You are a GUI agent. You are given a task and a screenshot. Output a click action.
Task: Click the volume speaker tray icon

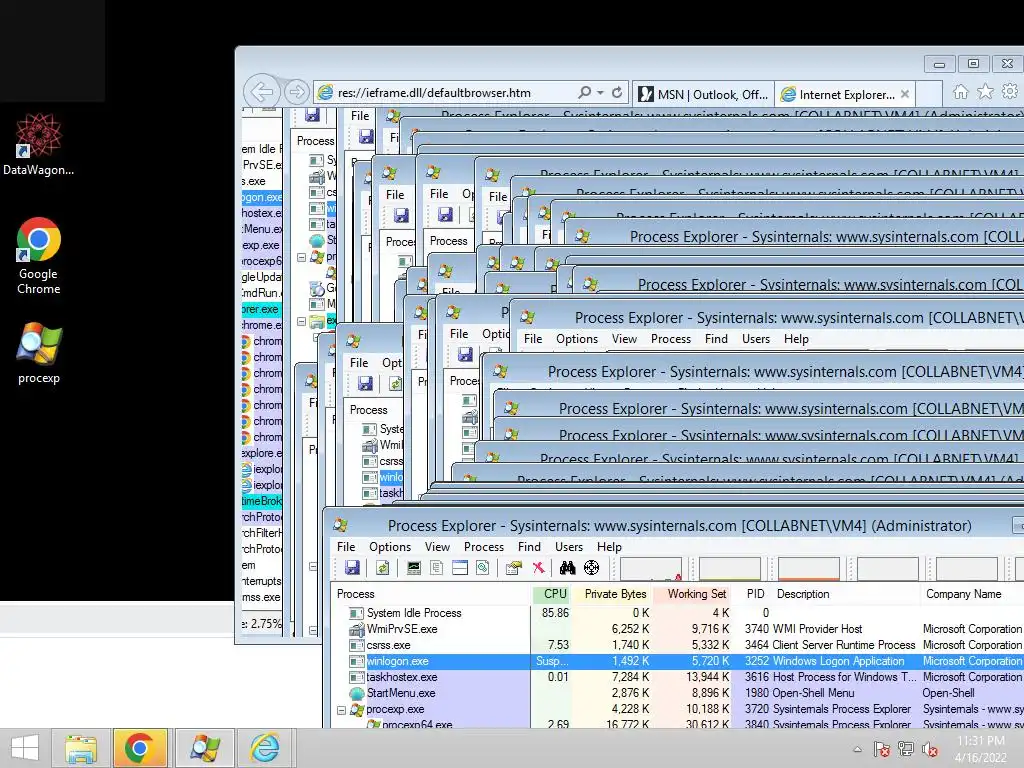click(930, 749)
